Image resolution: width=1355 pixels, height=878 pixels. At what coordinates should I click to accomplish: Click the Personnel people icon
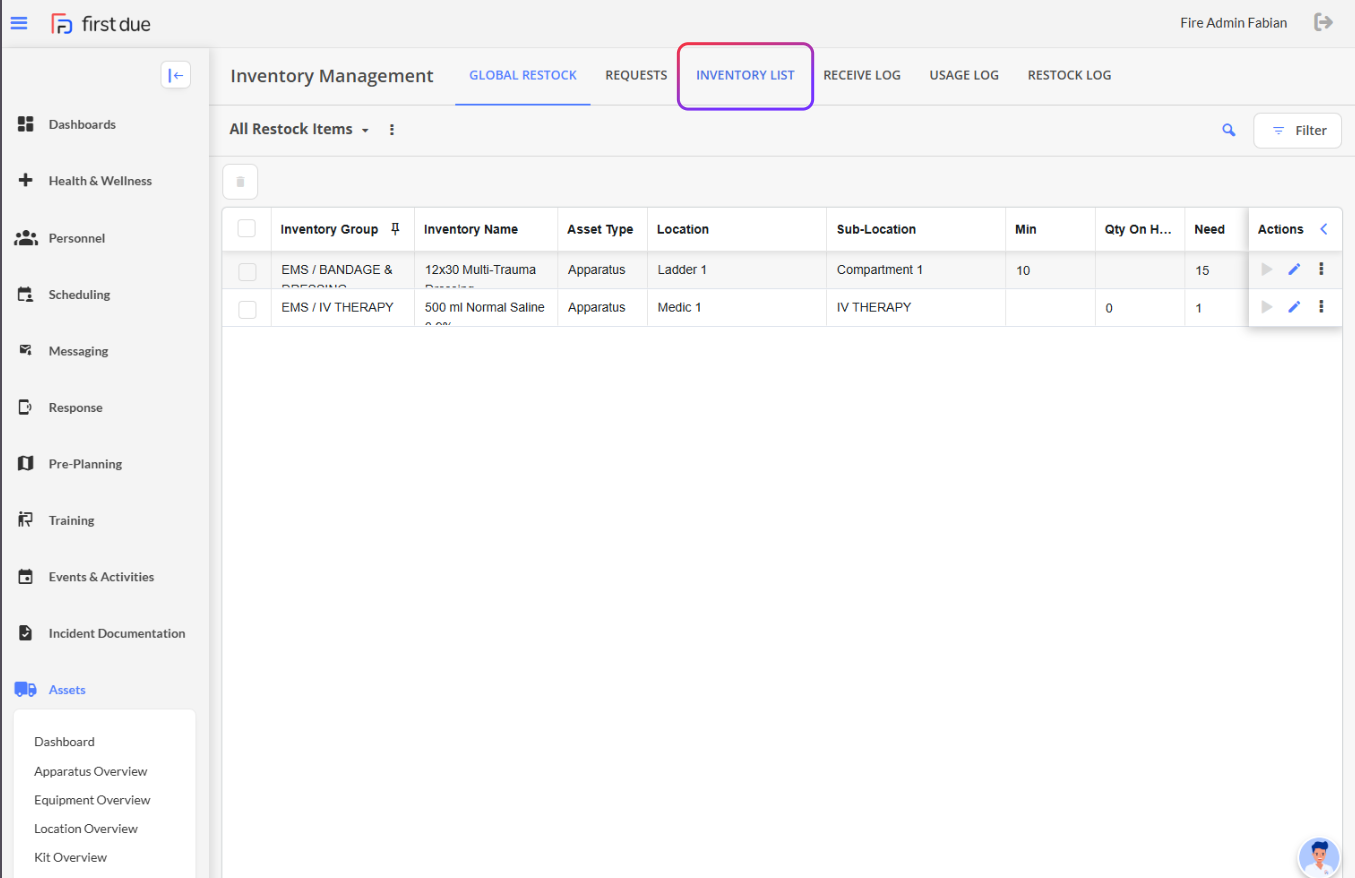pyautogui.click(x=27, y=238)
